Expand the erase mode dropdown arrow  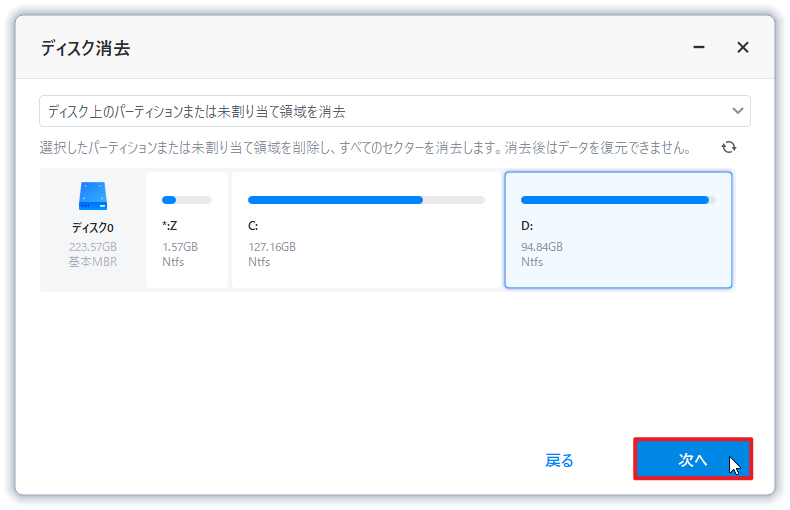[738, 111]
